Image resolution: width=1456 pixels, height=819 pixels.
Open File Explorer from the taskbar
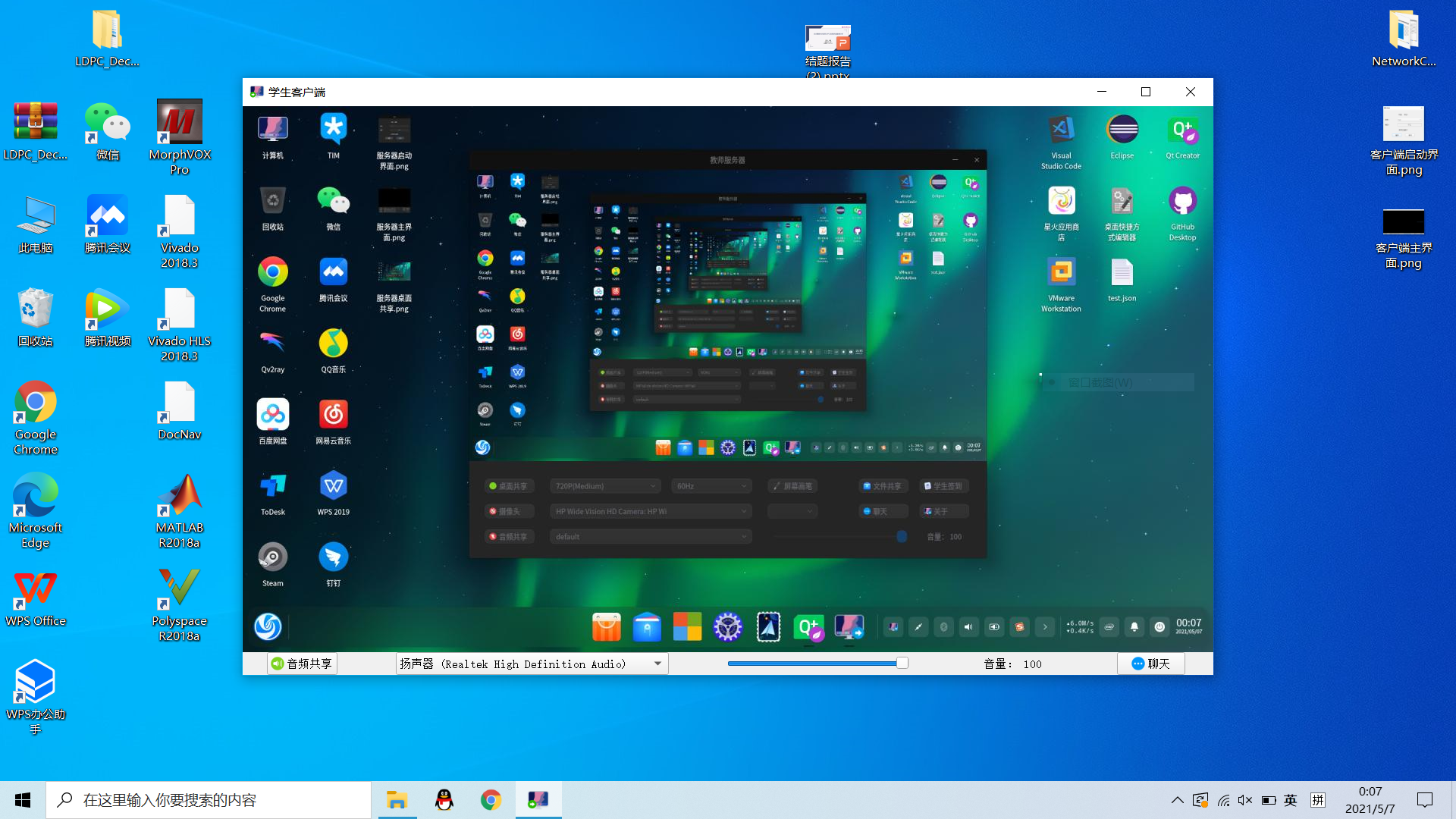click(397, 800)
